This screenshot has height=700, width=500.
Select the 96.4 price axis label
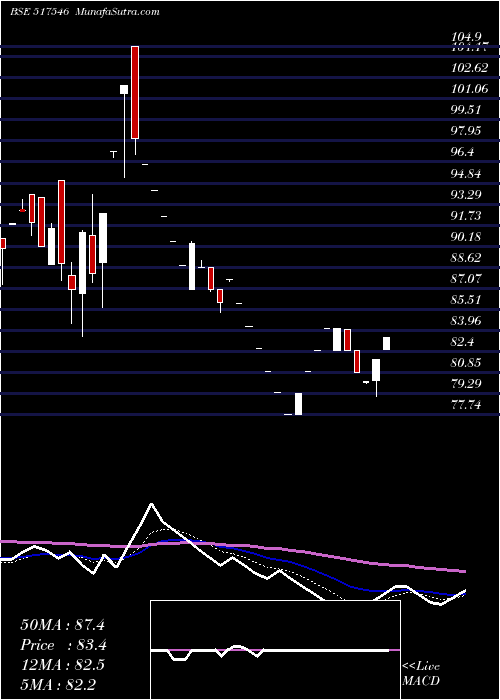click(x=462, y=152)
